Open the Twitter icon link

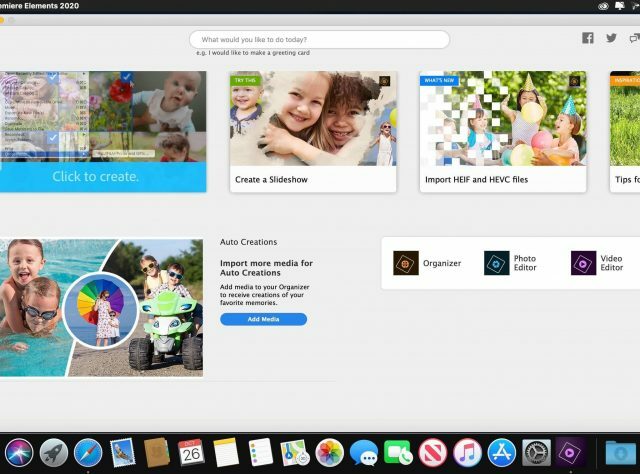[611, 38]
